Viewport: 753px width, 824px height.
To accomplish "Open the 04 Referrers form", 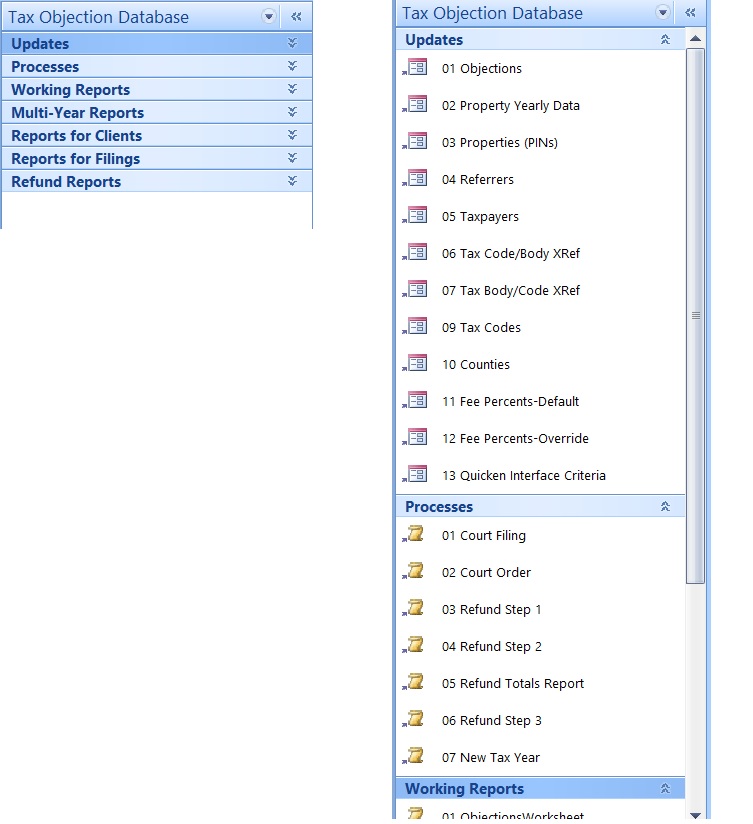I will 477,179.
